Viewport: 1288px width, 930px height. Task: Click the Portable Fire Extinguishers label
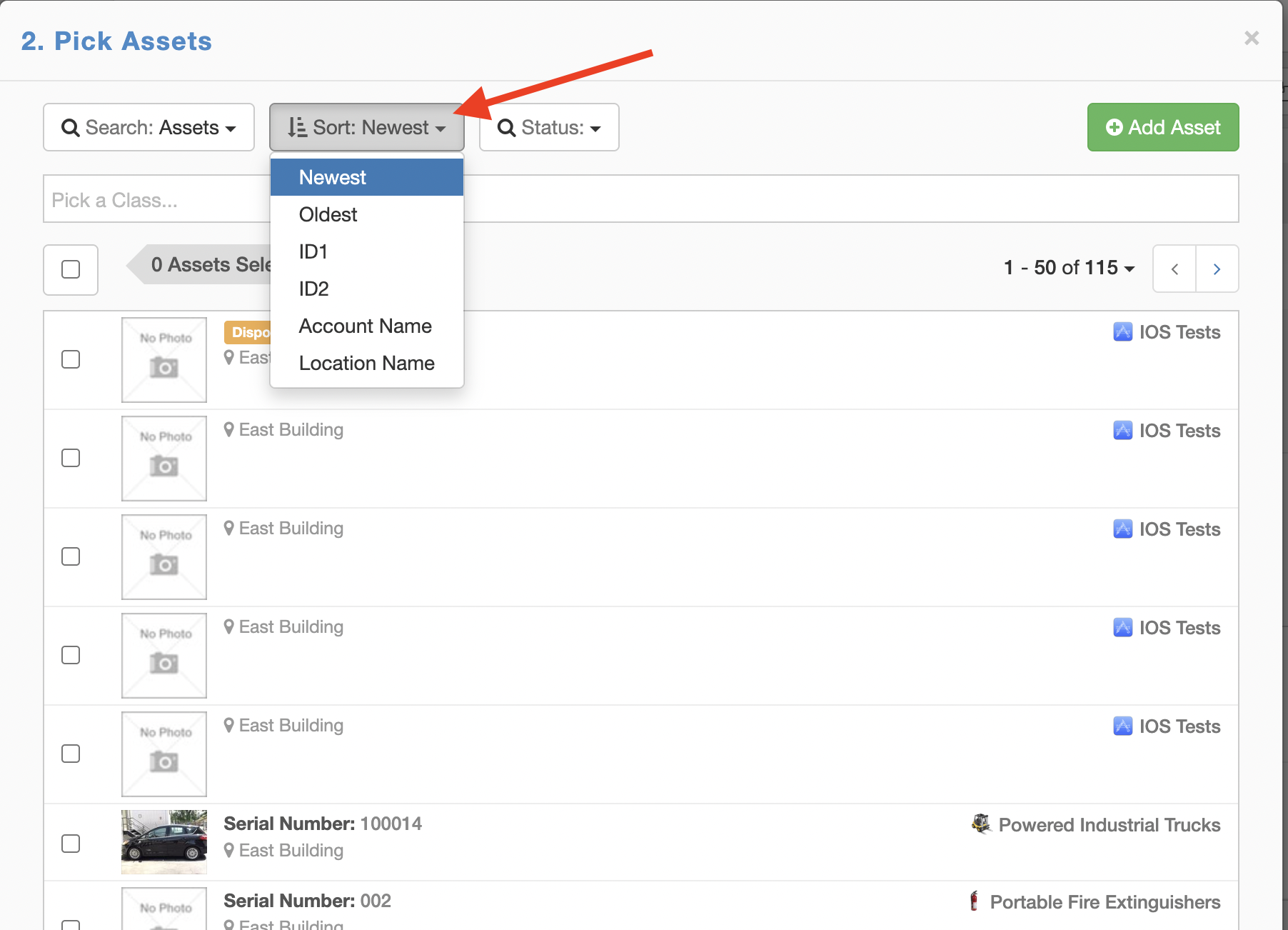(x=1105, y=902)
